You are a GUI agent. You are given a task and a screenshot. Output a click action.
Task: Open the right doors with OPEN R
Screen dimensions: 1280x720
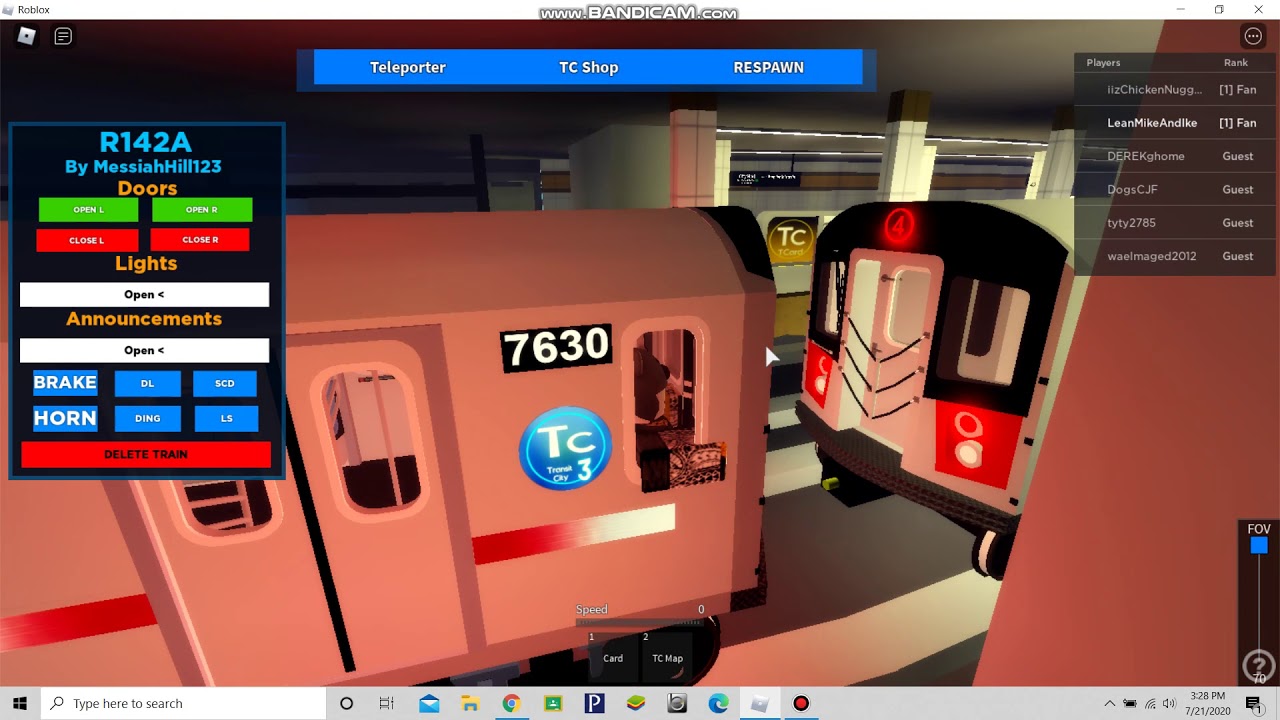pos(202,210)
